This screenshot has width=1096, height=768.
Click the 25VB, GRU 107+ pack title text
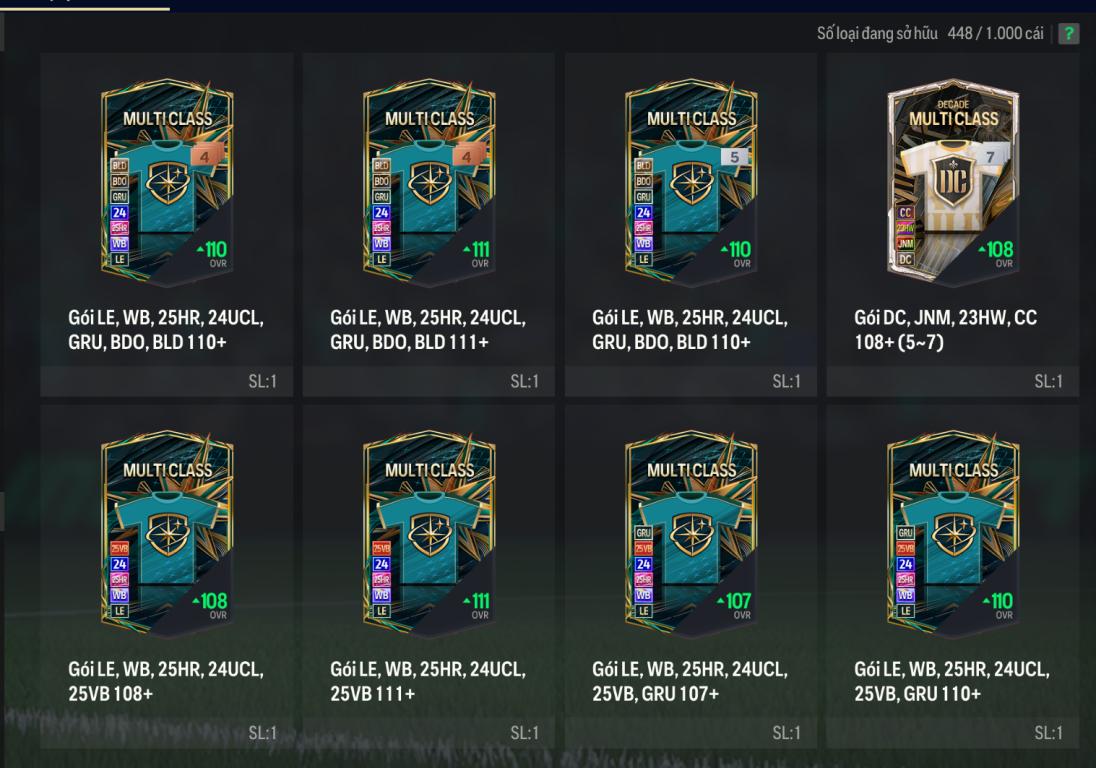690,681
